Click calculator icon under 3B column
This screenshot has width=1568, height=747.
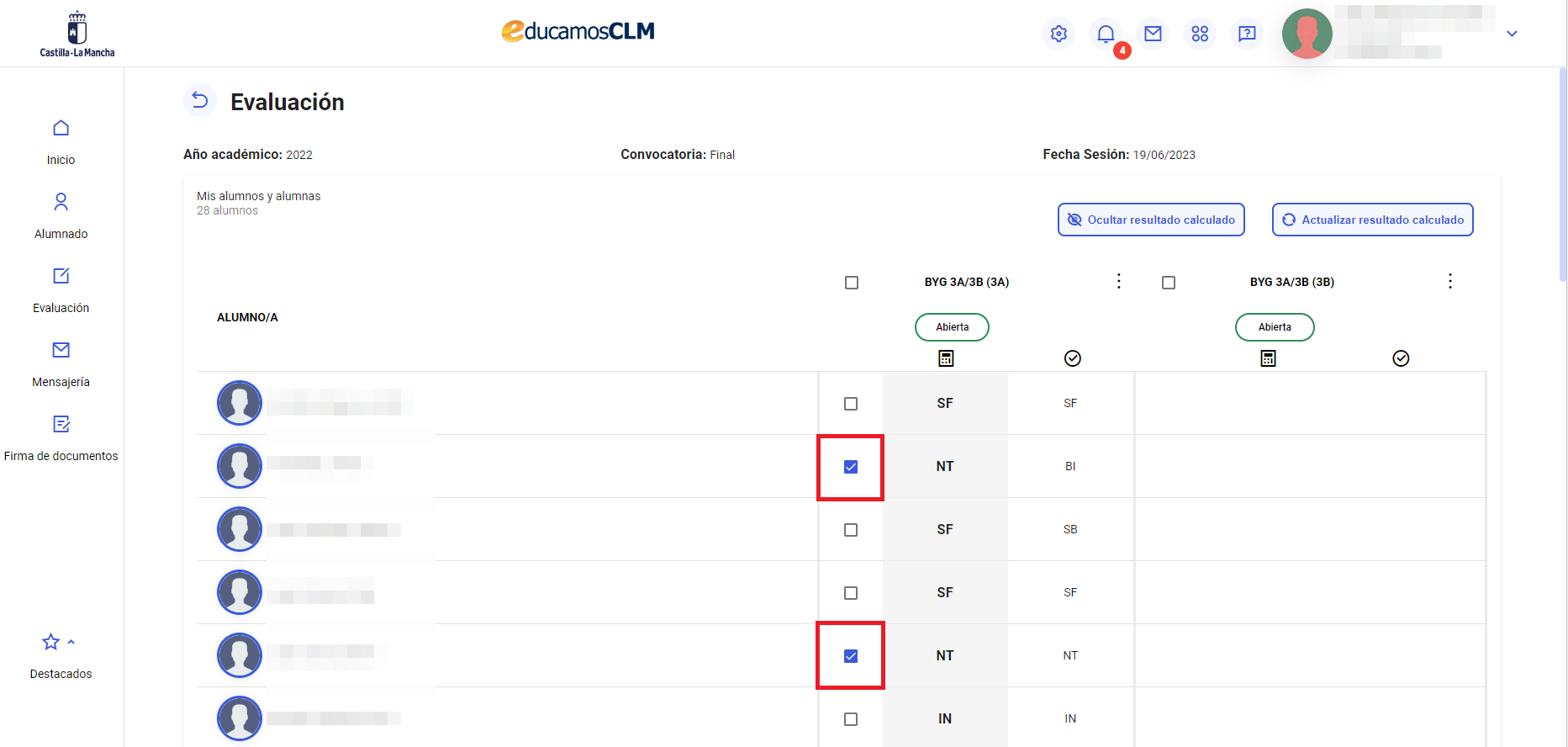click(1268, 358)
